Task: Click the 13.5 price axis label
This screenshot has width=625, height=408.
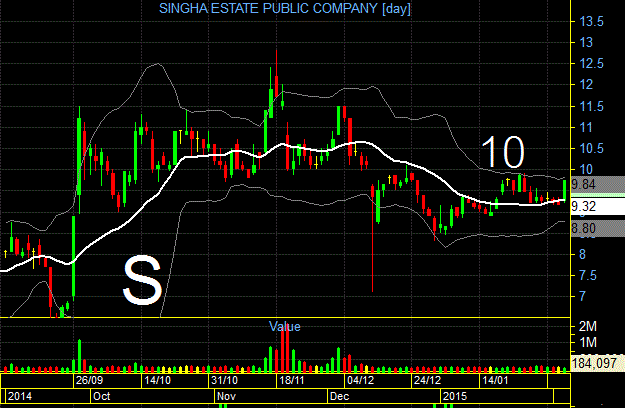Action: [x=592, y=22]
